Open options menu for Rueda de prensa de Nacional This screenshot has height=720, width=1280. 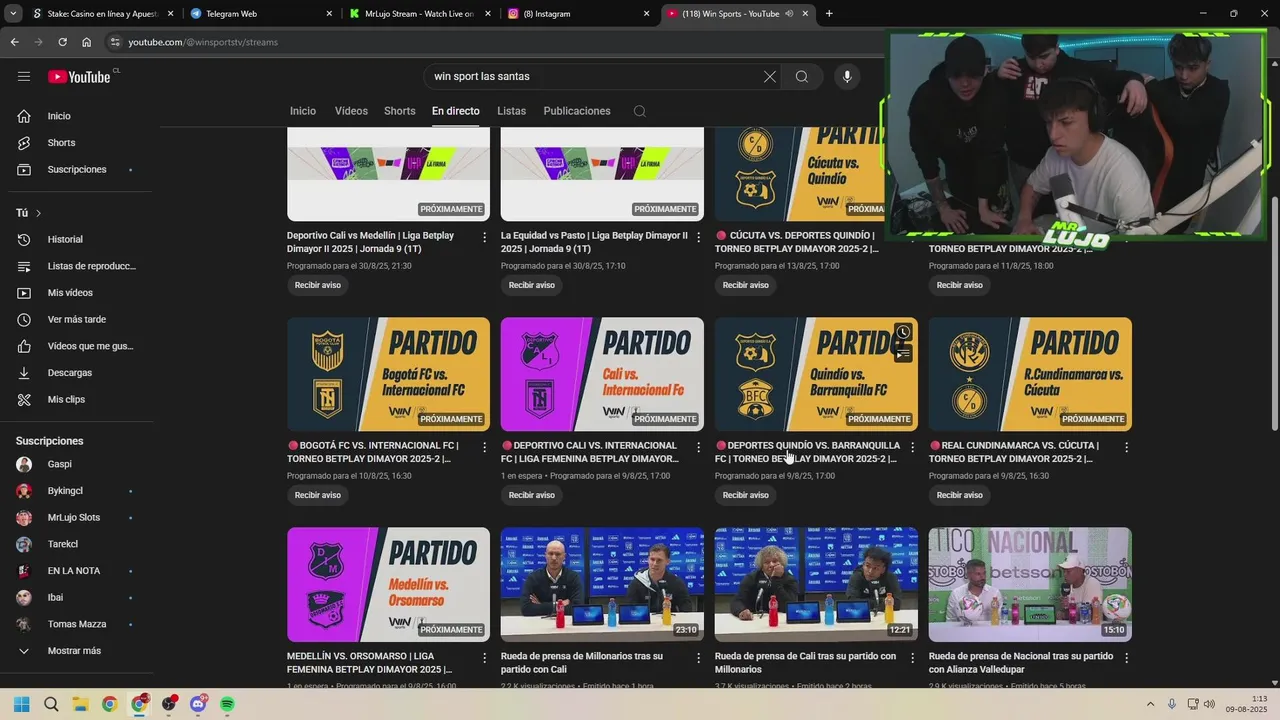tap(1127, 658)
